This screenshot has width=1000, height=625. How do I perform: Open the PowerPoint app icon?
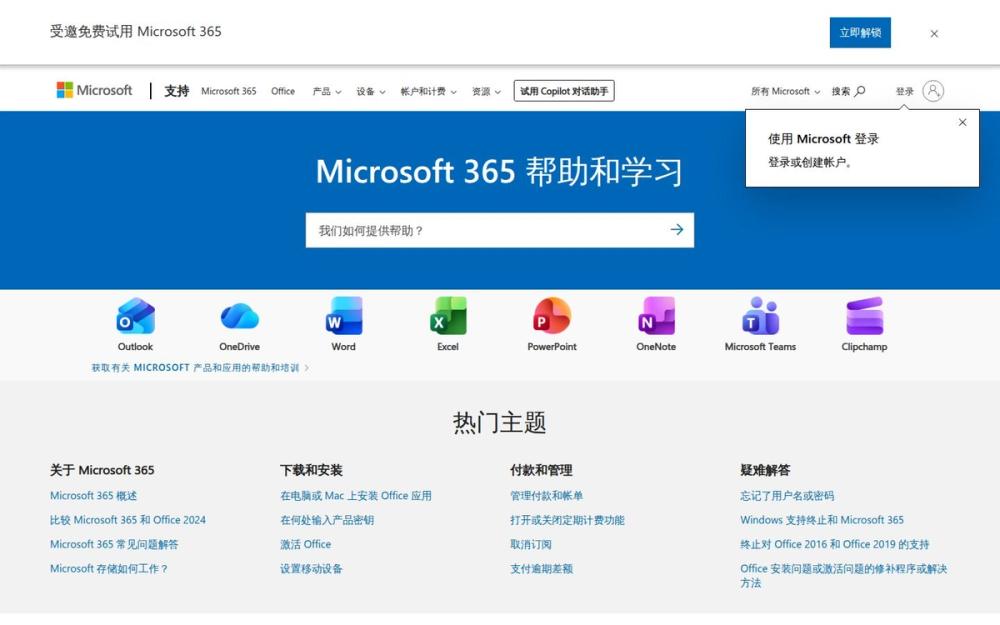pos(551,315)
